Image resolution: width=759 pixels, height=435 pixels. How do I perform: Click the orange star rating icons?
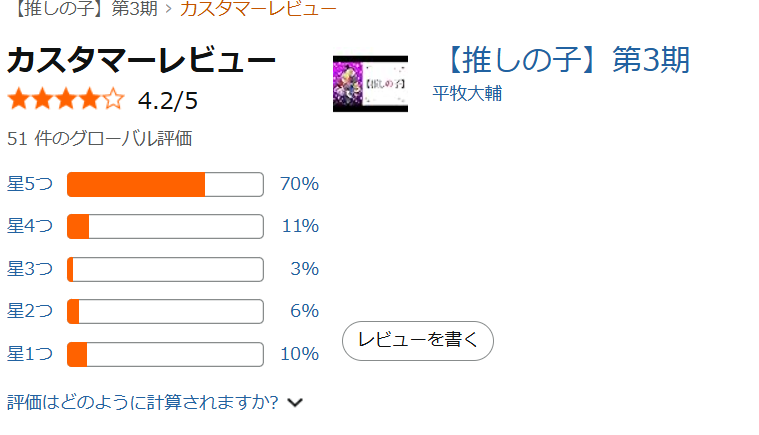click(66, 100)
